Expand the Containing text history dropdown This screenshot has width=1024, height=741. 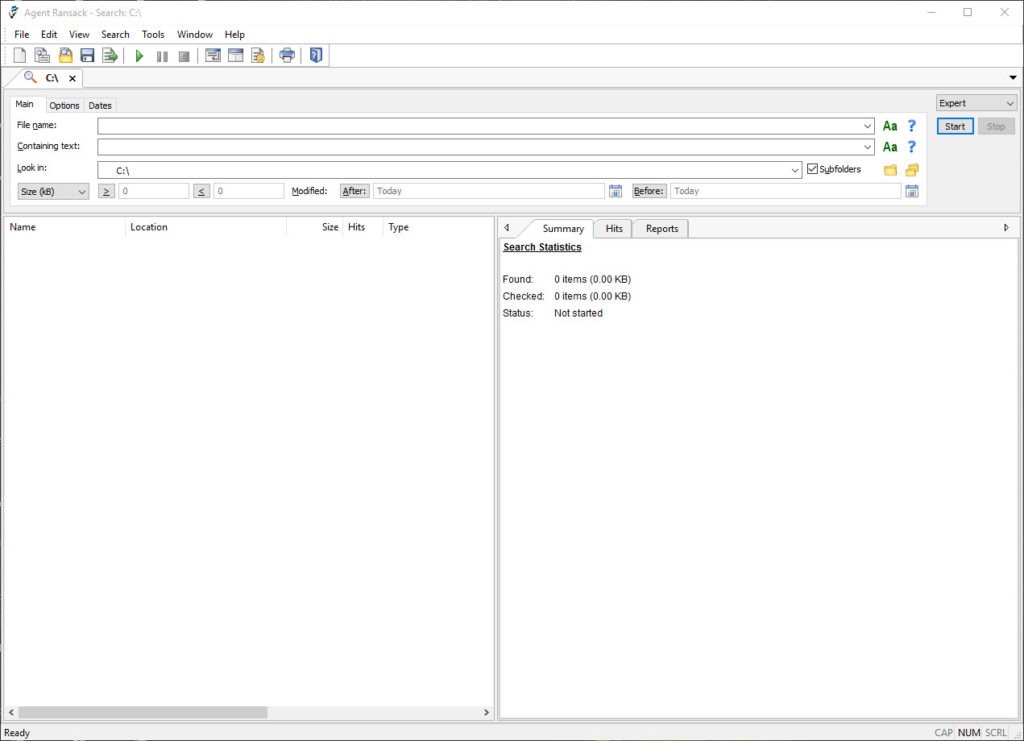pyautogui.click(x=867, y=147)
